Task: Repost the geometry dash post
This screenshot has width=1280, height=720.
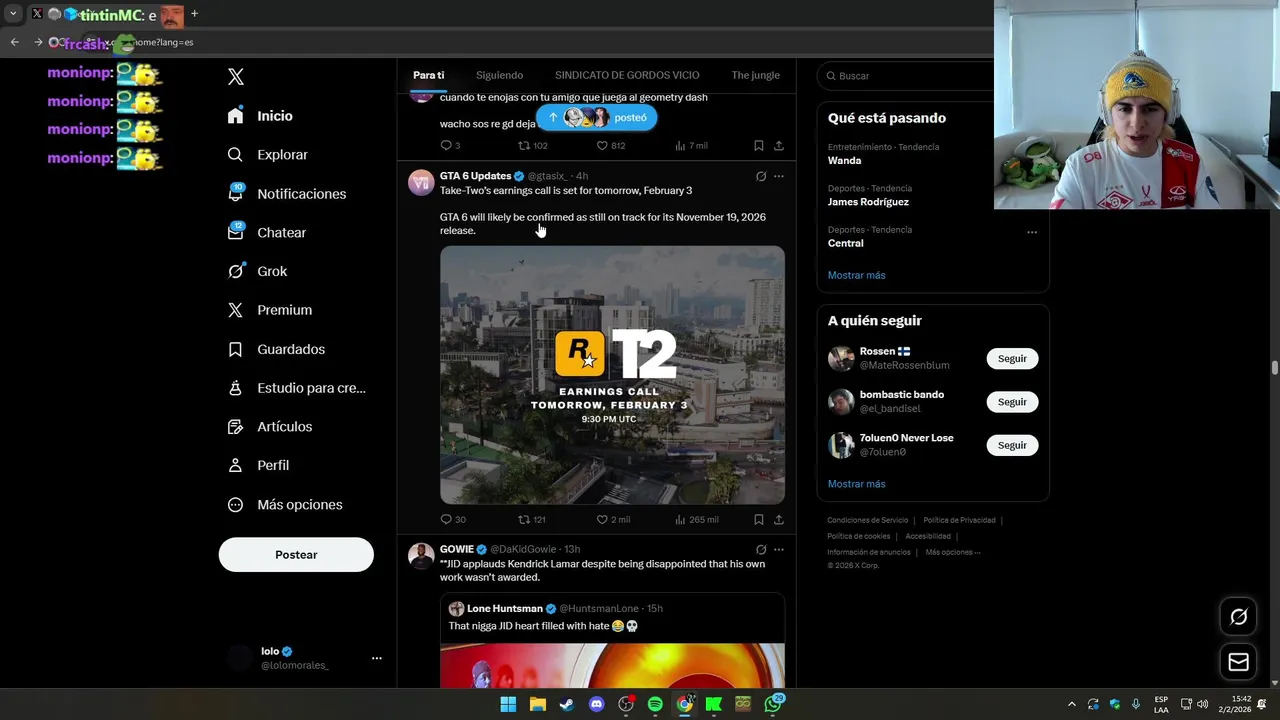Action: click(x=533, y=145)
